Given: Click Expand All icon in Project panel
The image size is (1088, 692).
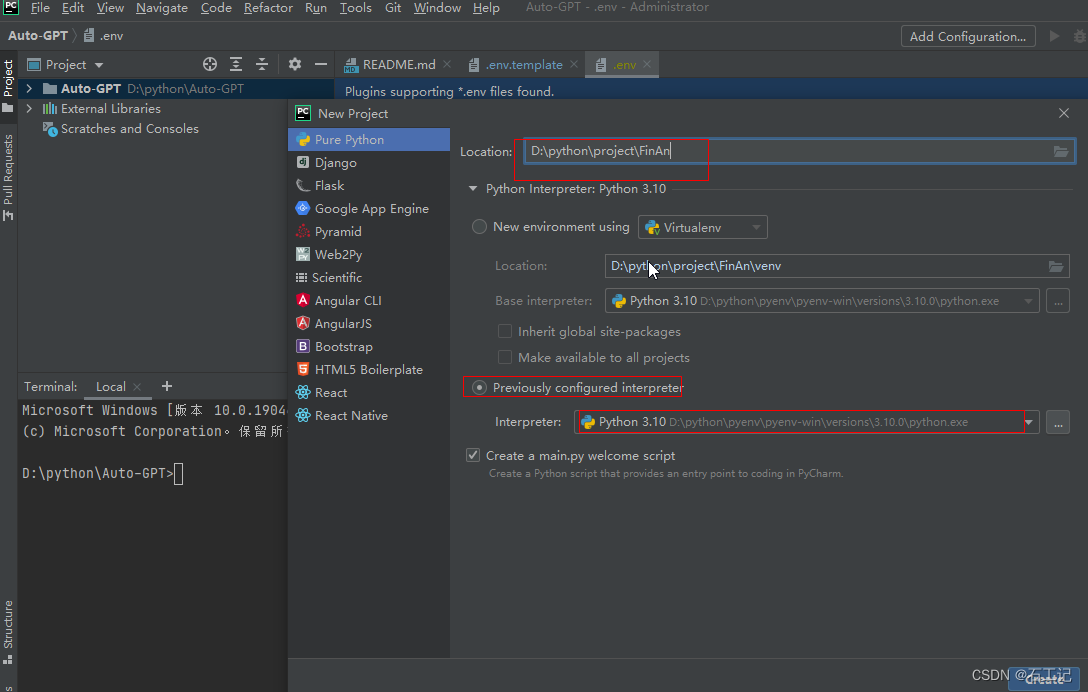Looking at the screenshot, I should click(236, 65).
